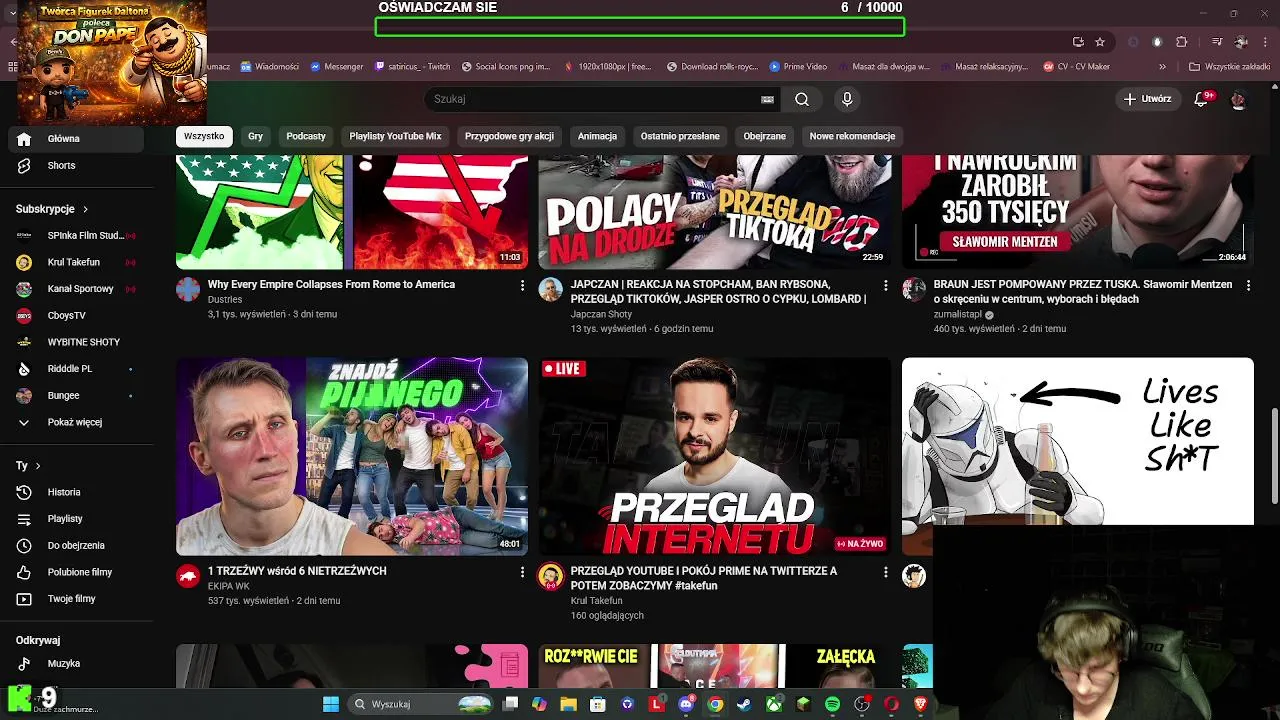Play the ZNAJDŹ PIJANEGO video thumbnail
This screenshot has width=1280, height=720.
(352, 456)
